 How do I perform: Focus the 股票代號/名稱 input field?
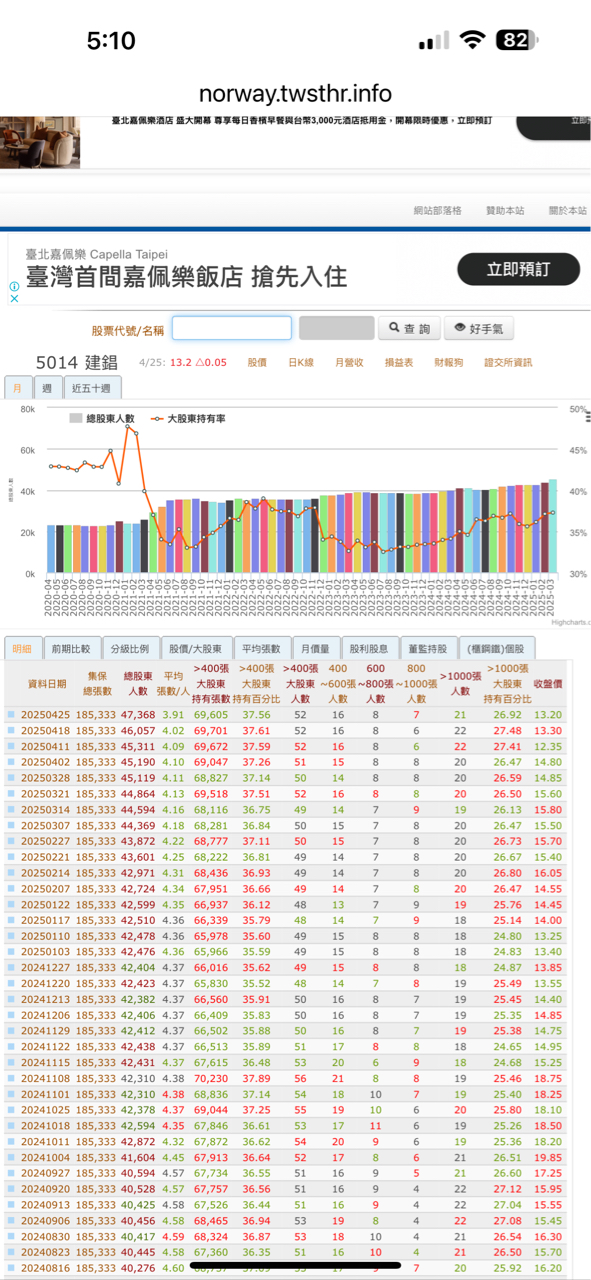point(232,328)
